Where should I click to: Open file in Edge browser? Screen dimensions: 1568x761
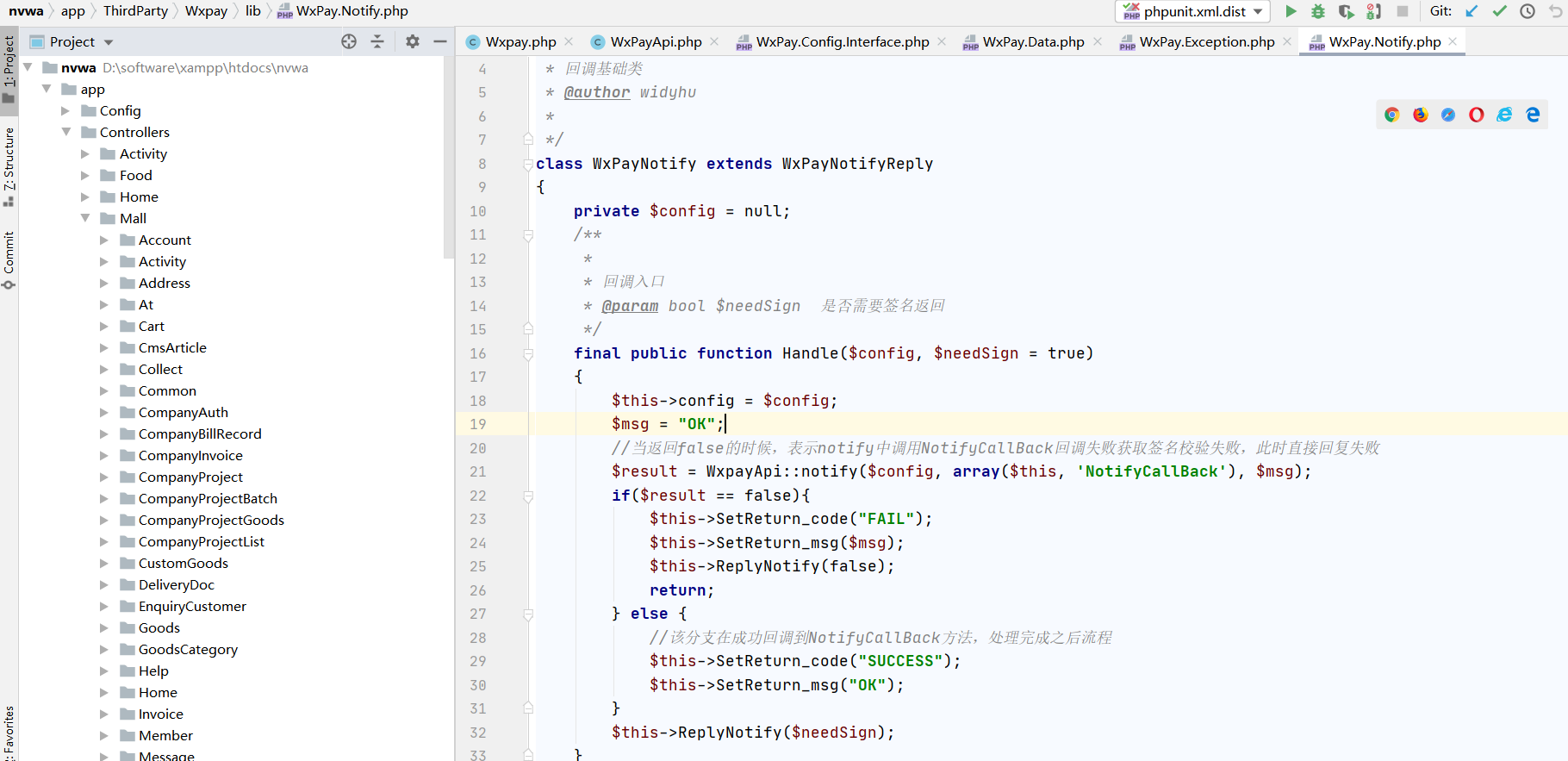[1533, 115]
